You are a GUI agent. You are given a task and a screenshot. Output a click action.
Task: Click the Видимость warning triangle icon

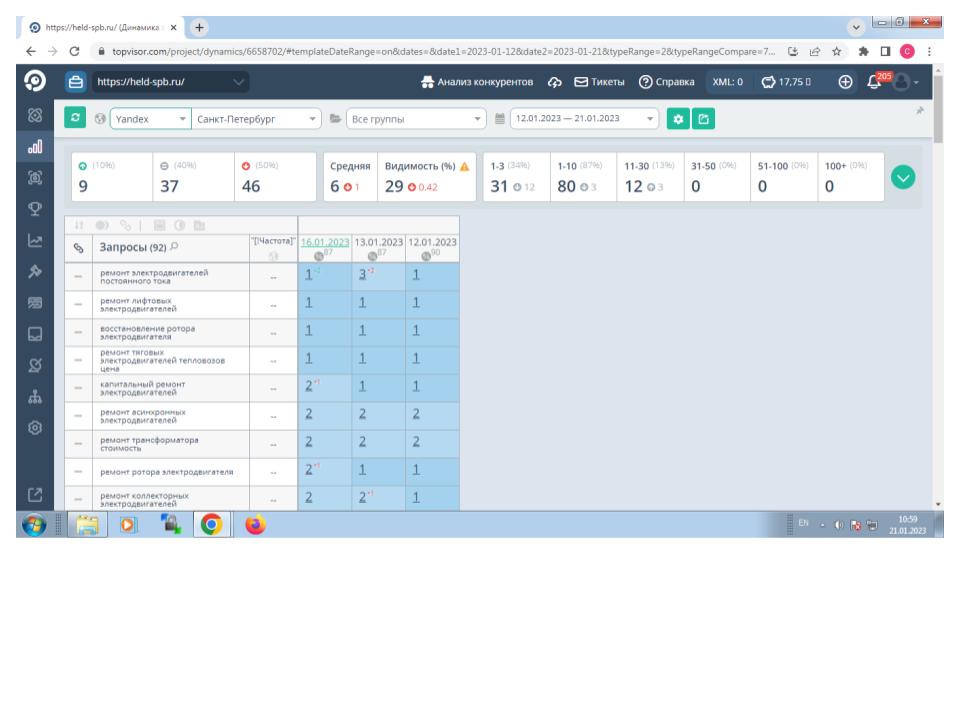pos(465,167)
